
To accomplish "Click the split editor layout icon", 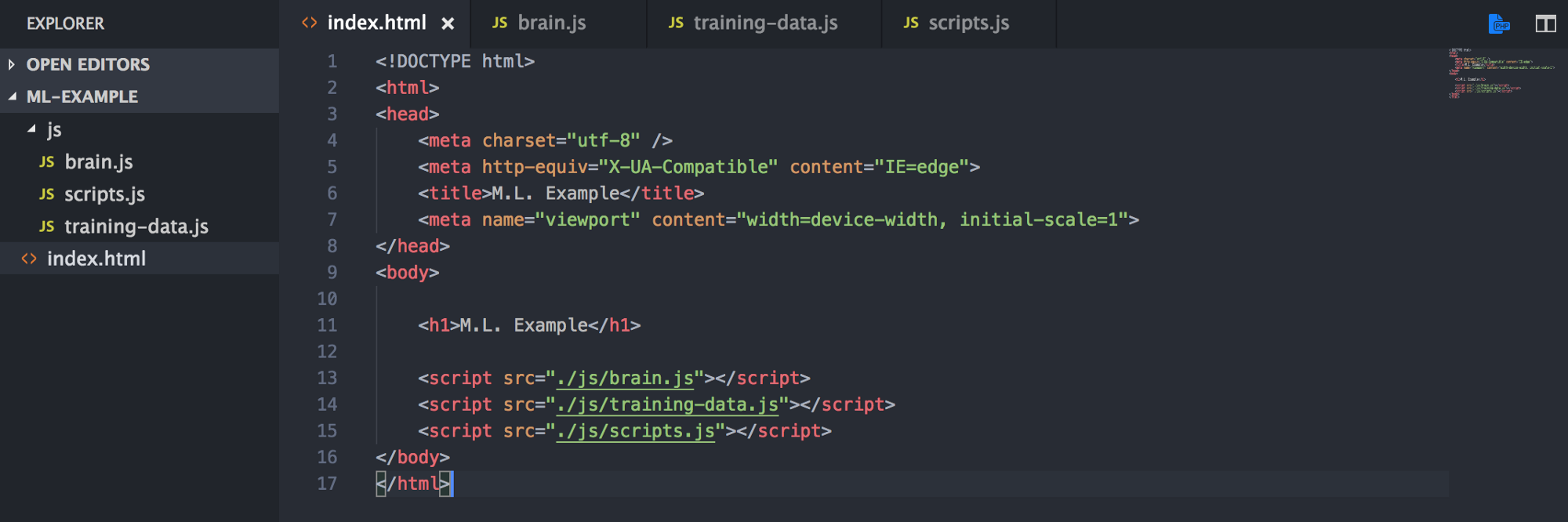I will coord(1545,24).
